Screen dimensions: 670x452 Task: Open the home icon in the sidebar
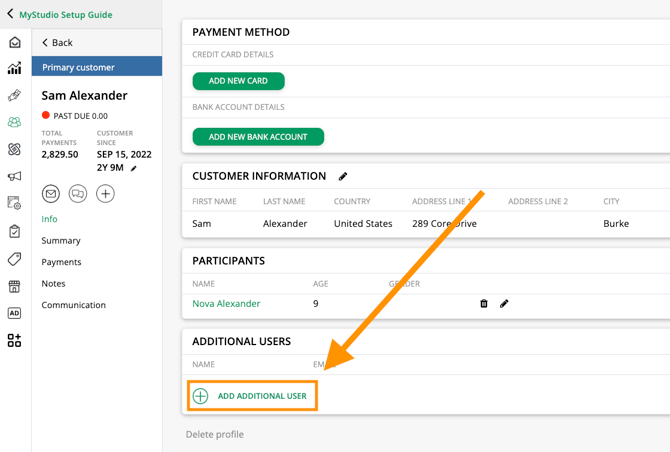(14, 42)
